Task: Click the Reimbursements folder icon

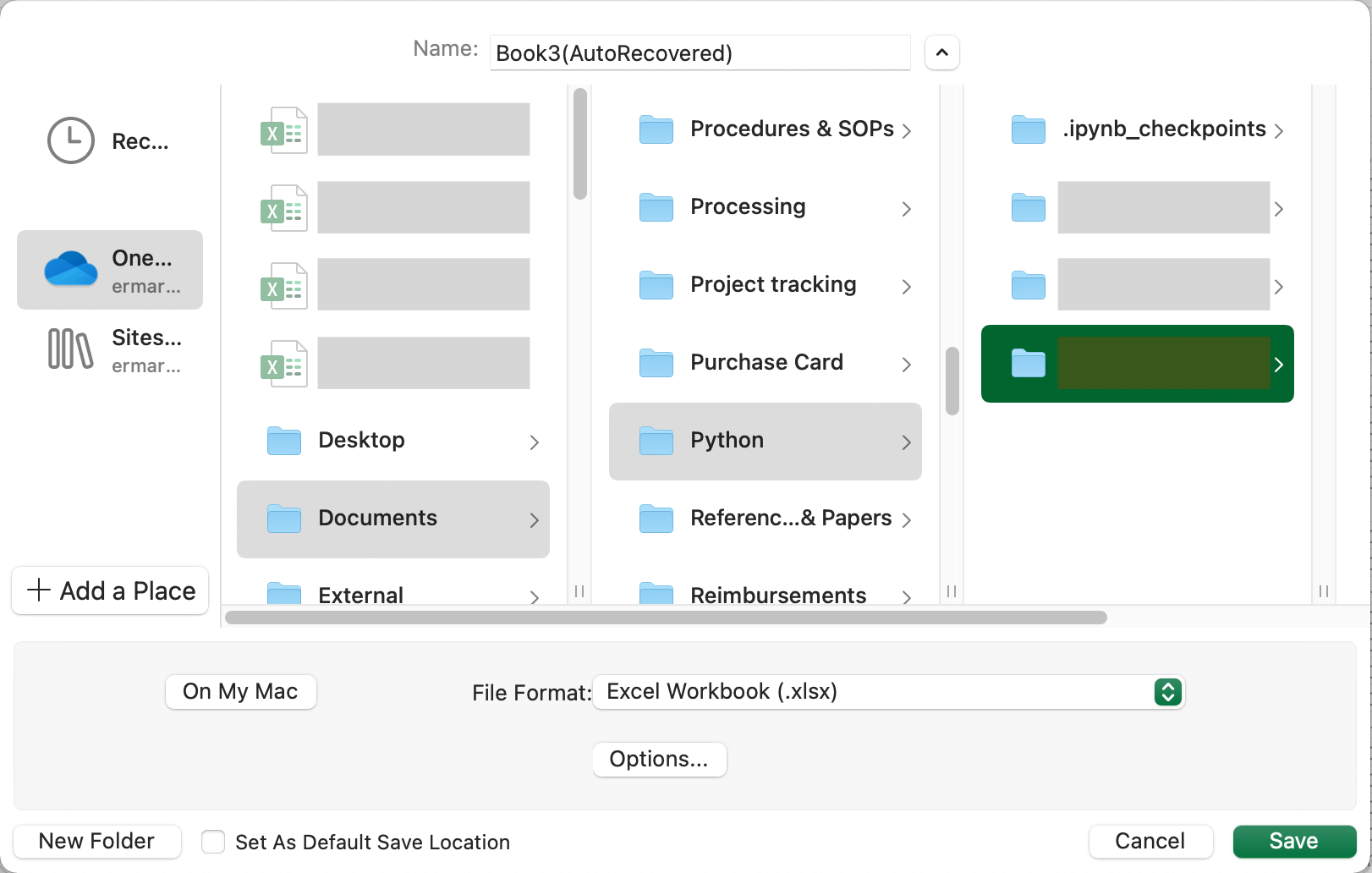Action: (656, 594)
